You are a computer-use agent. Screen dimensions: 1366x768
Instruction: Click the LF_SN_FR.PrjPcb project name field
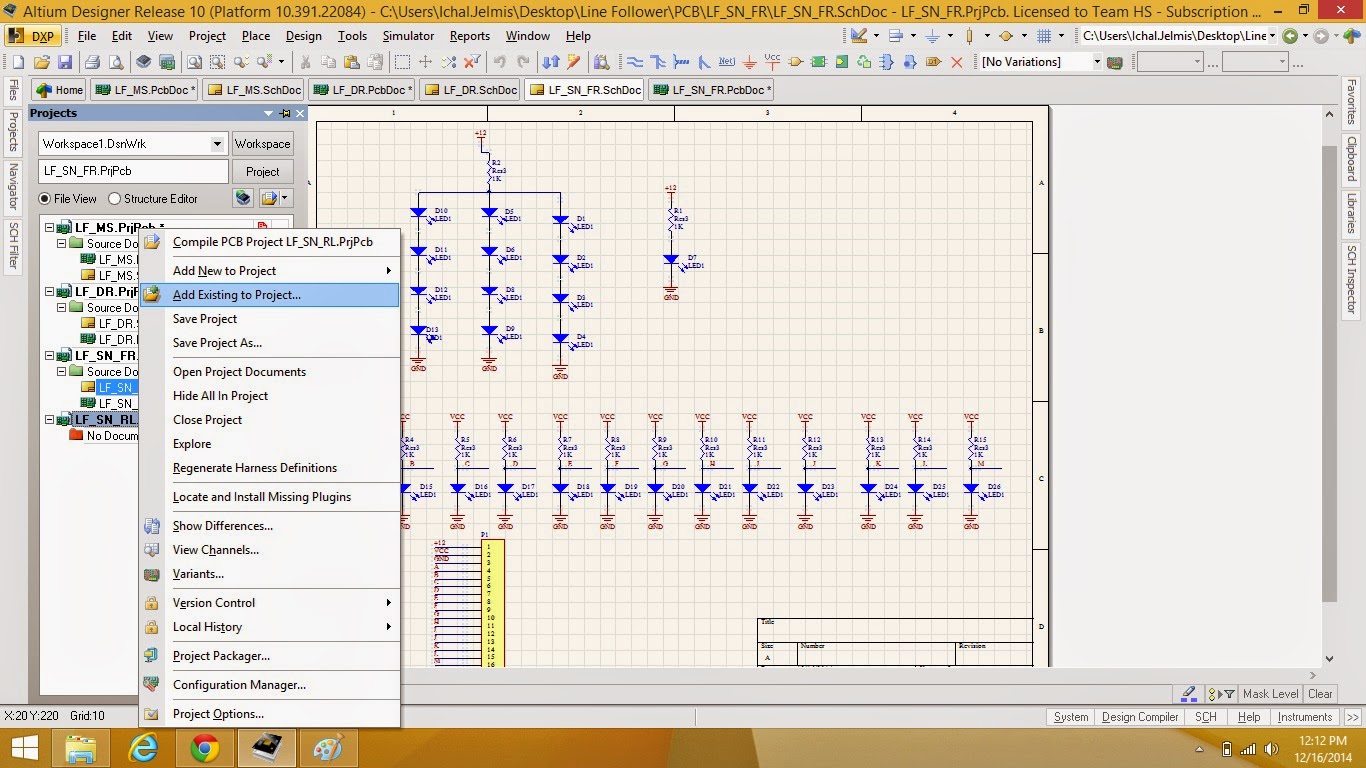click(133, 171)
